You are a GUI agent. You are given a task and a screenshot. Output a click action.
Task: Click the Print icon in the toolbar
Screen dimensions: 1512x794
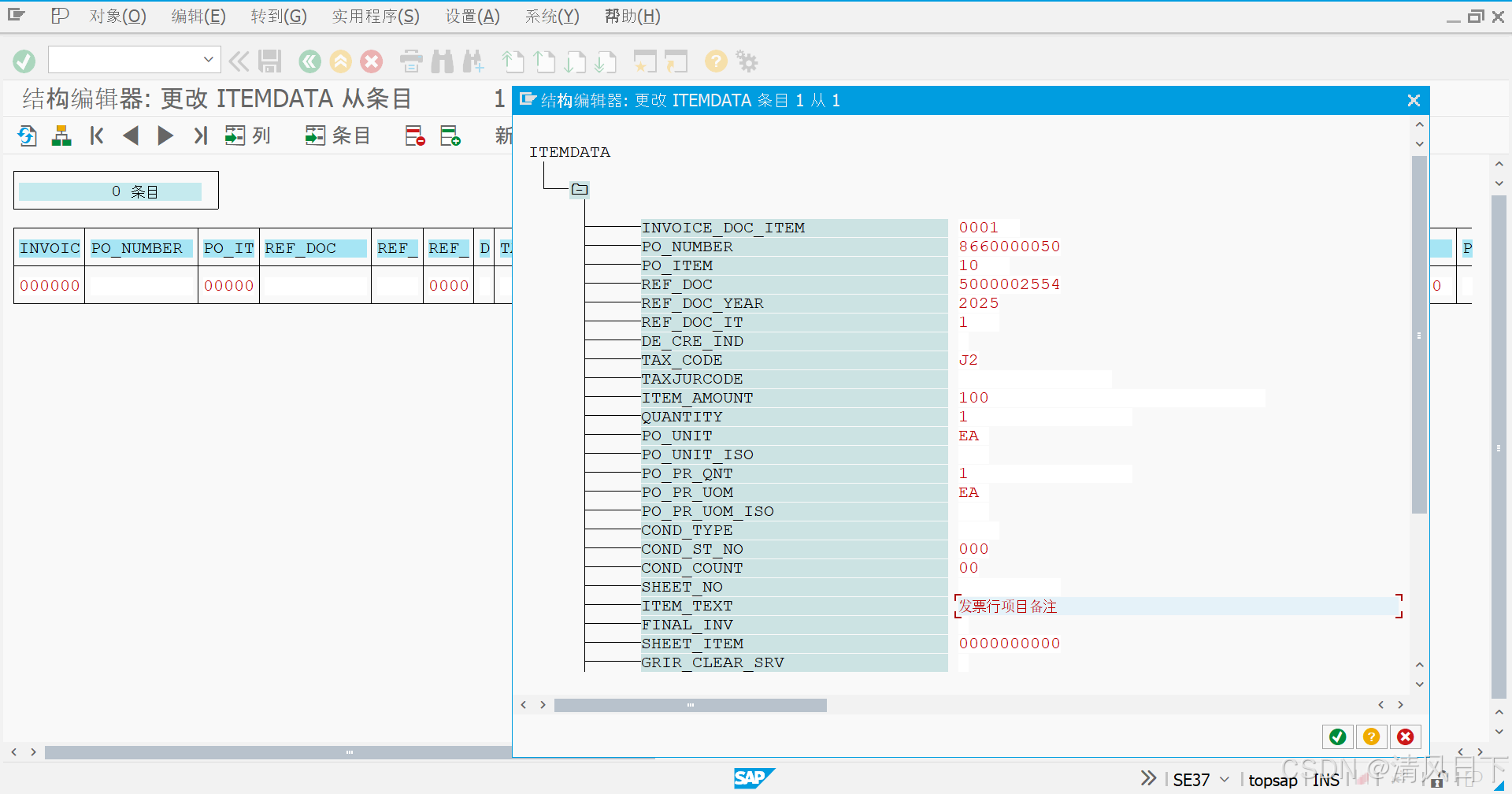410,61
